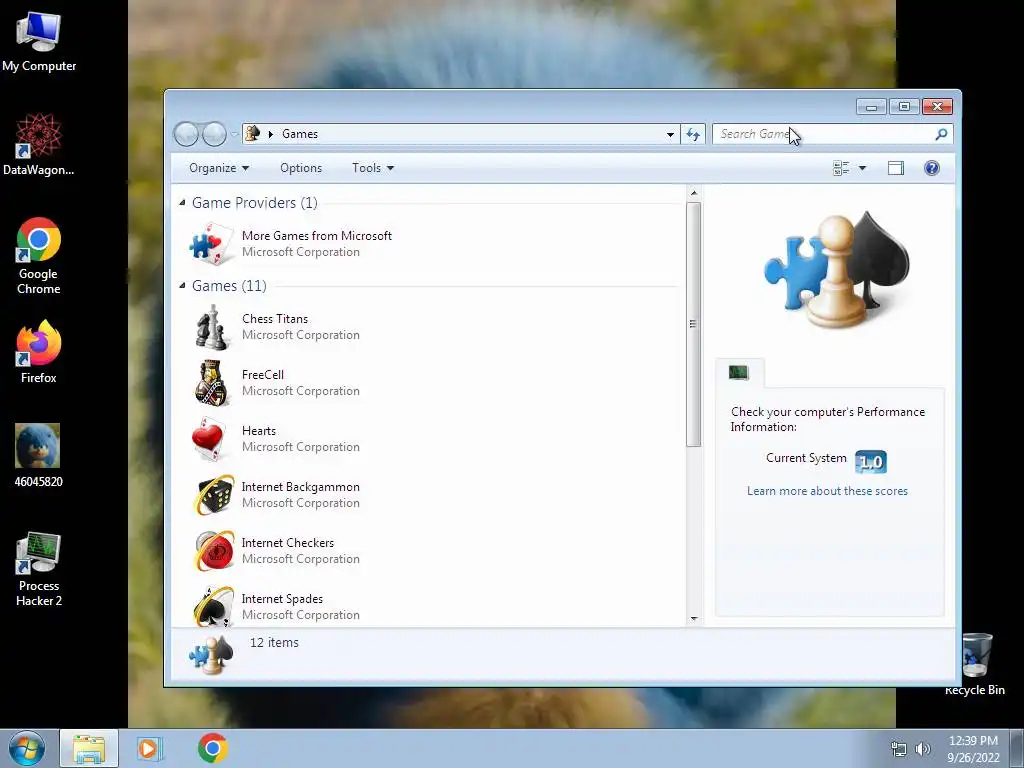
Task: Click the refresh button beside address bar
Action: 692,135
